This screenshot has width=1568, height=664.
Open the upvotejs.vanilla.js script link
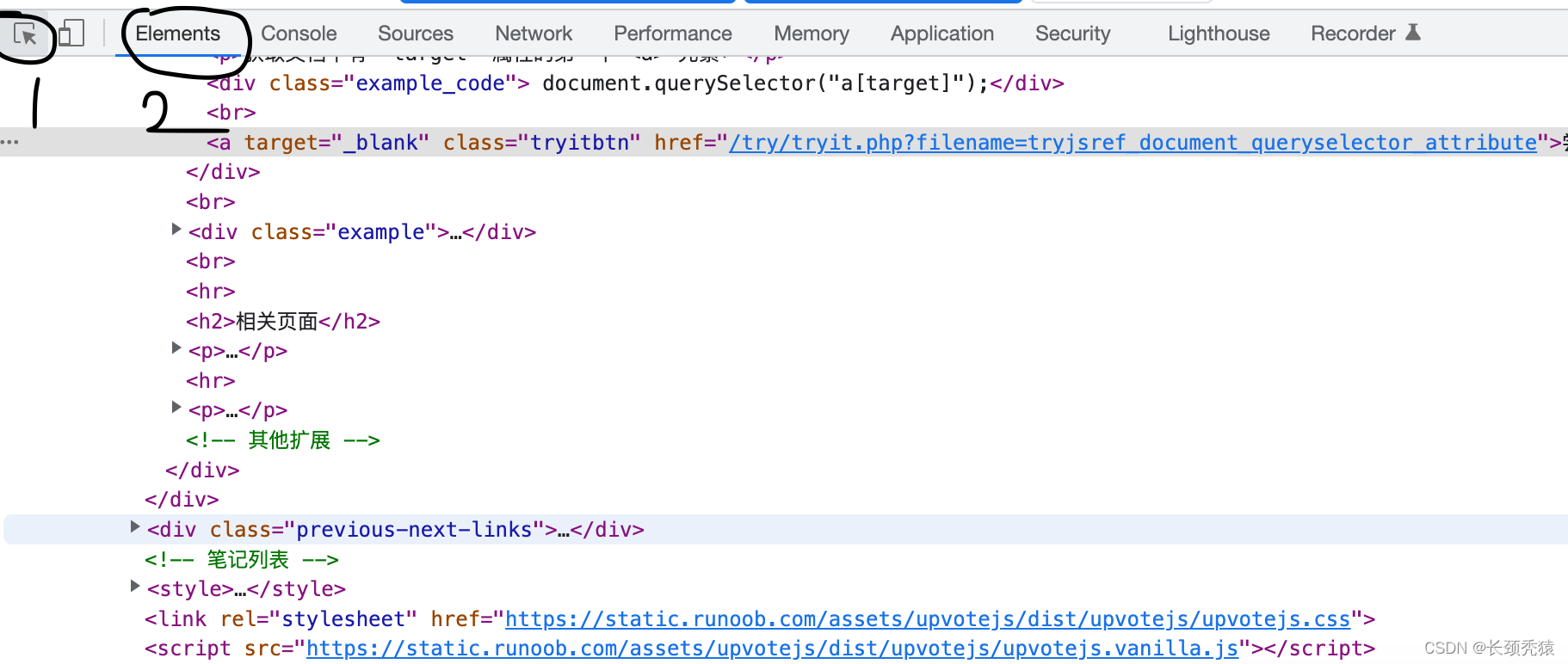click(772, 649)
